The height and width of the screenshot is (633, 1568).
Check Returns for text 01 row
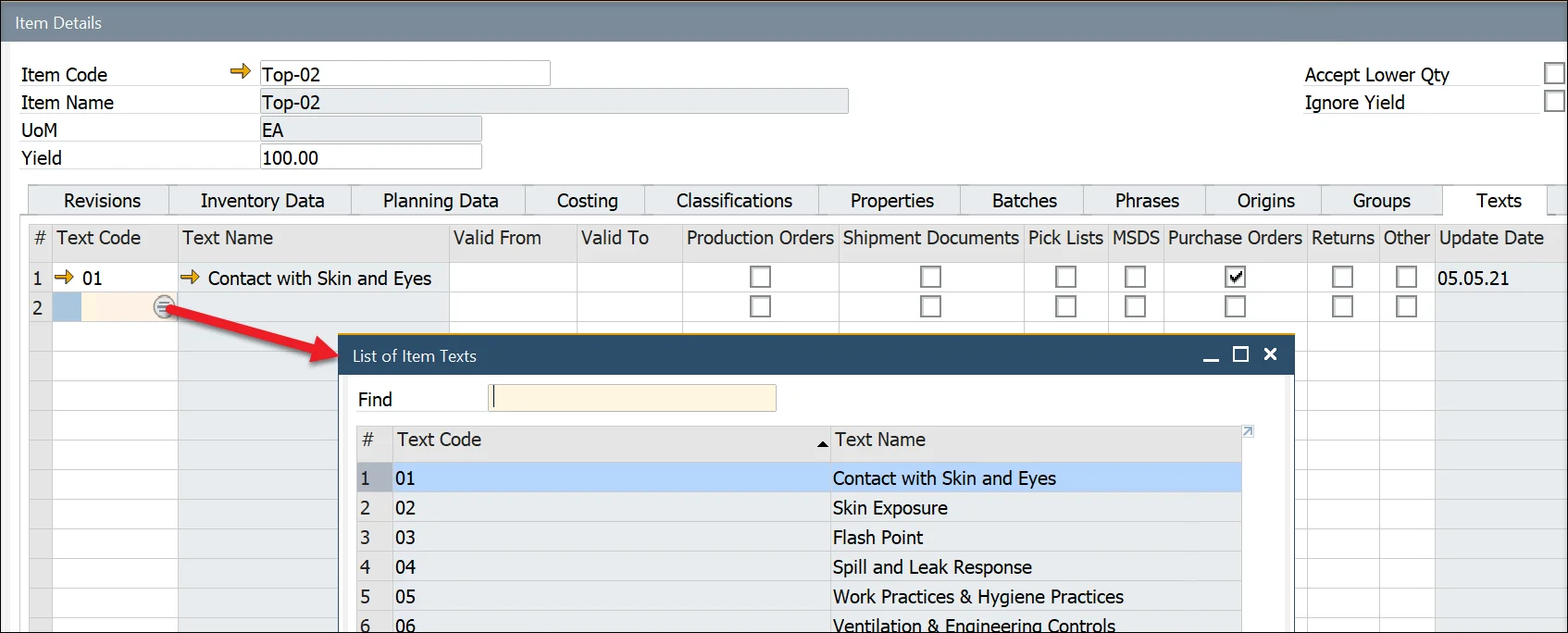point(1342,277)
